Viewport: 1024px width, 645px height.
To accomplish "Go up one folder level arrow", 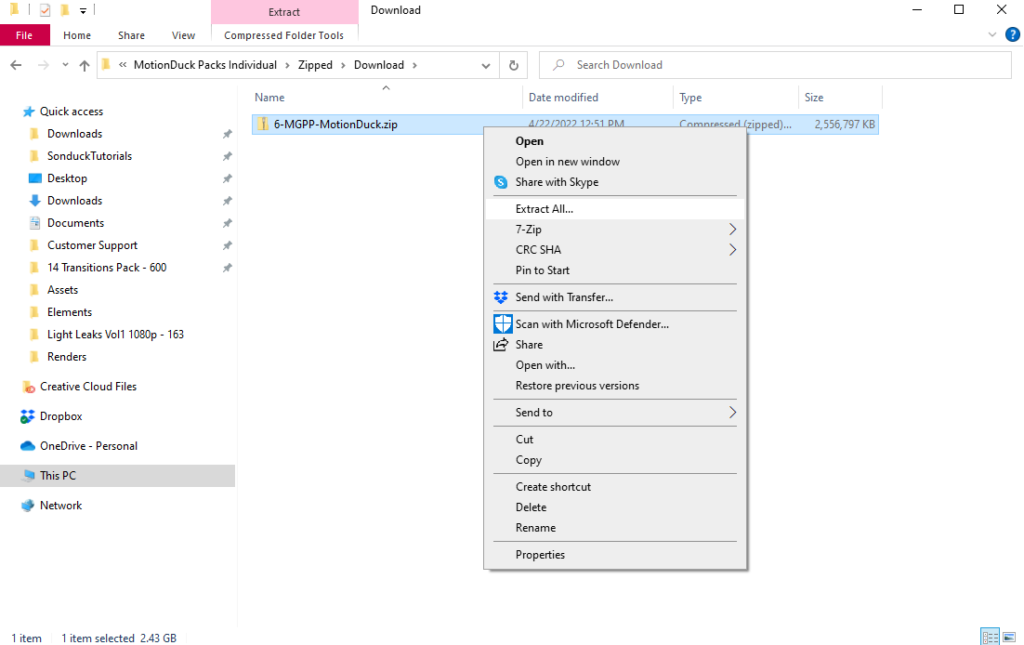I will (84, 65).
